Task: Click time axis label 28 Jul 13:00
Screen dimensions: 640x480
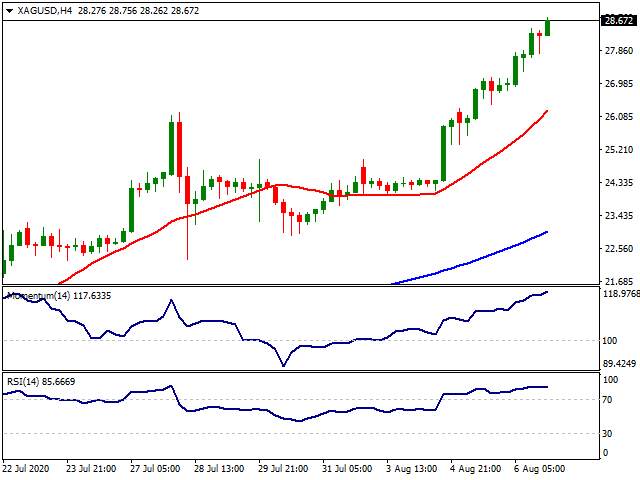Action: pos(219,469)
